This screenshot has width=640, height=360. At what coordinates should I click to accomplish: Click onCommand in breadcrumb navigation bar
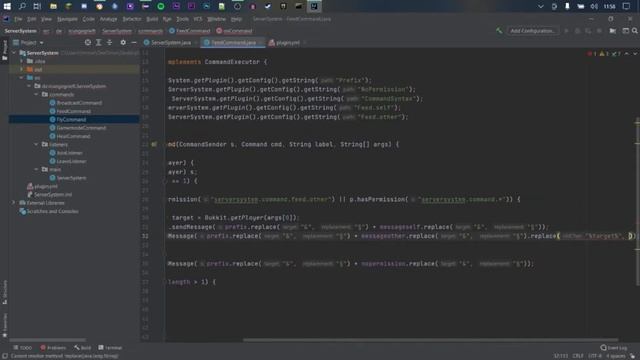pos(234,31)
